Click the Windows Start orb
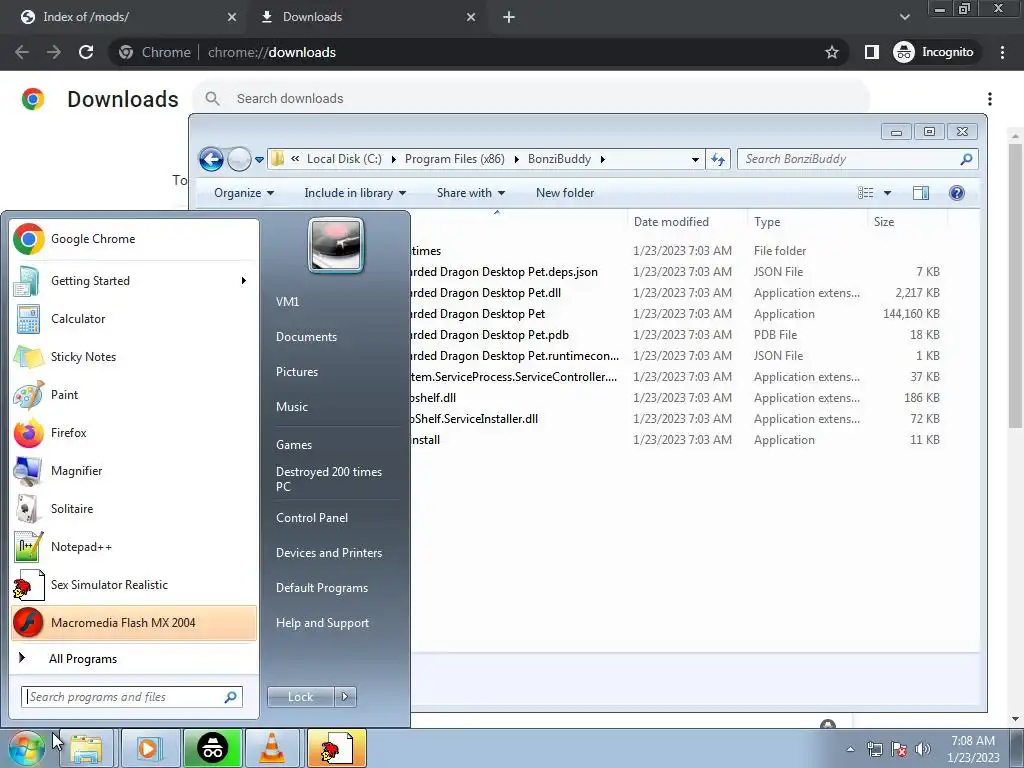The height and width of the screenshot is (768, 1024). [27, 748]
